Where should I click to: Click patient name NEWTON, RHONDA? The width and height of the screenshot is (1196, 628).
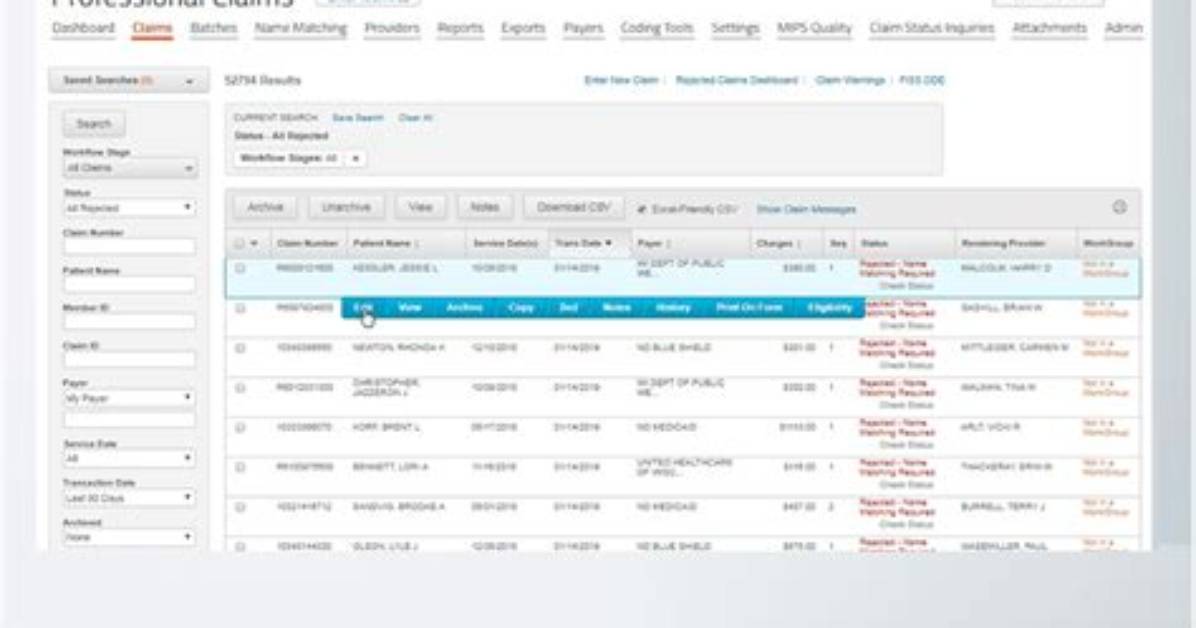point(400,348)
